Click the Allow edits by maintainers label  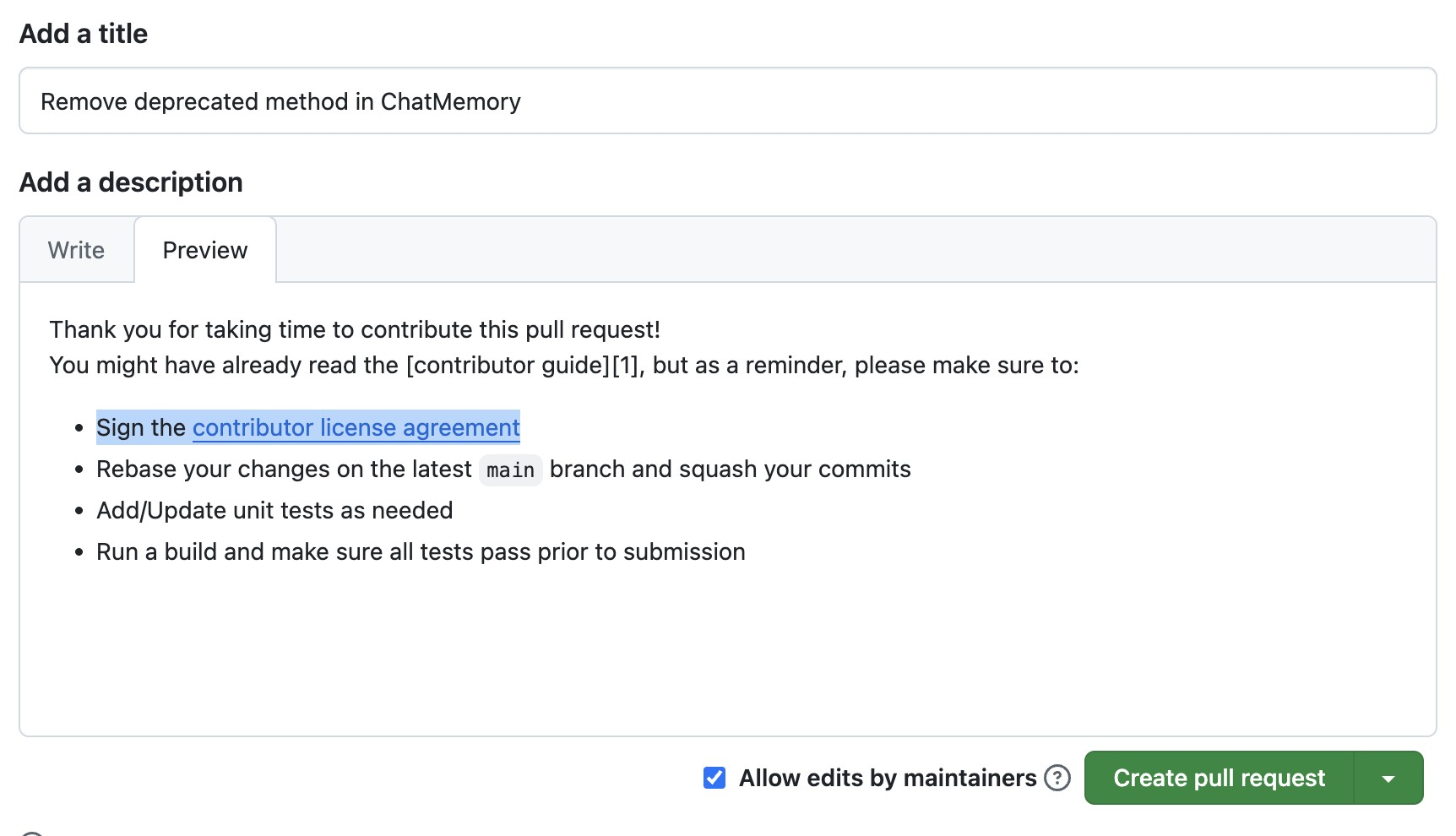click(x=888, y=778)
